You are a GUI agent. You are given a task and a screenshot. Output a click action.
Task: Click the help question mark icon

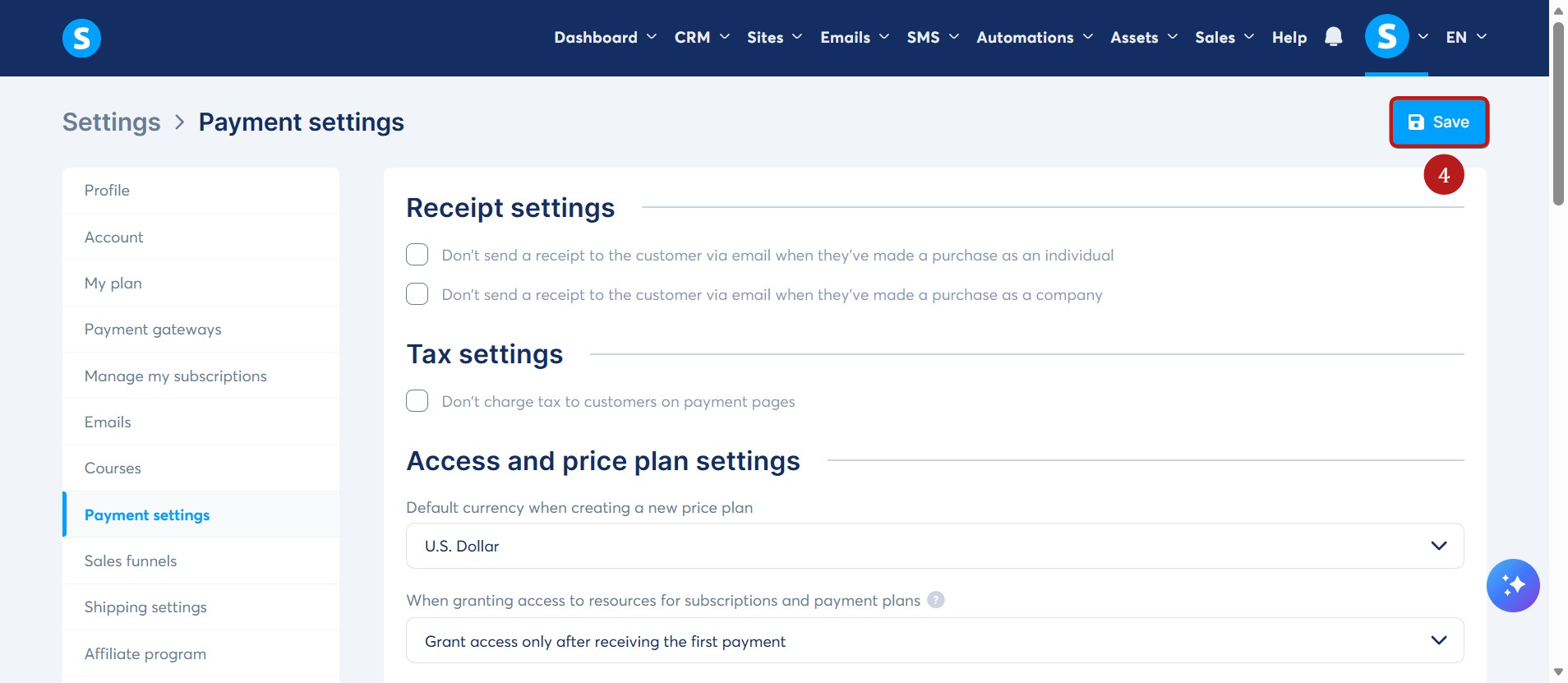(x=935, y=600)
